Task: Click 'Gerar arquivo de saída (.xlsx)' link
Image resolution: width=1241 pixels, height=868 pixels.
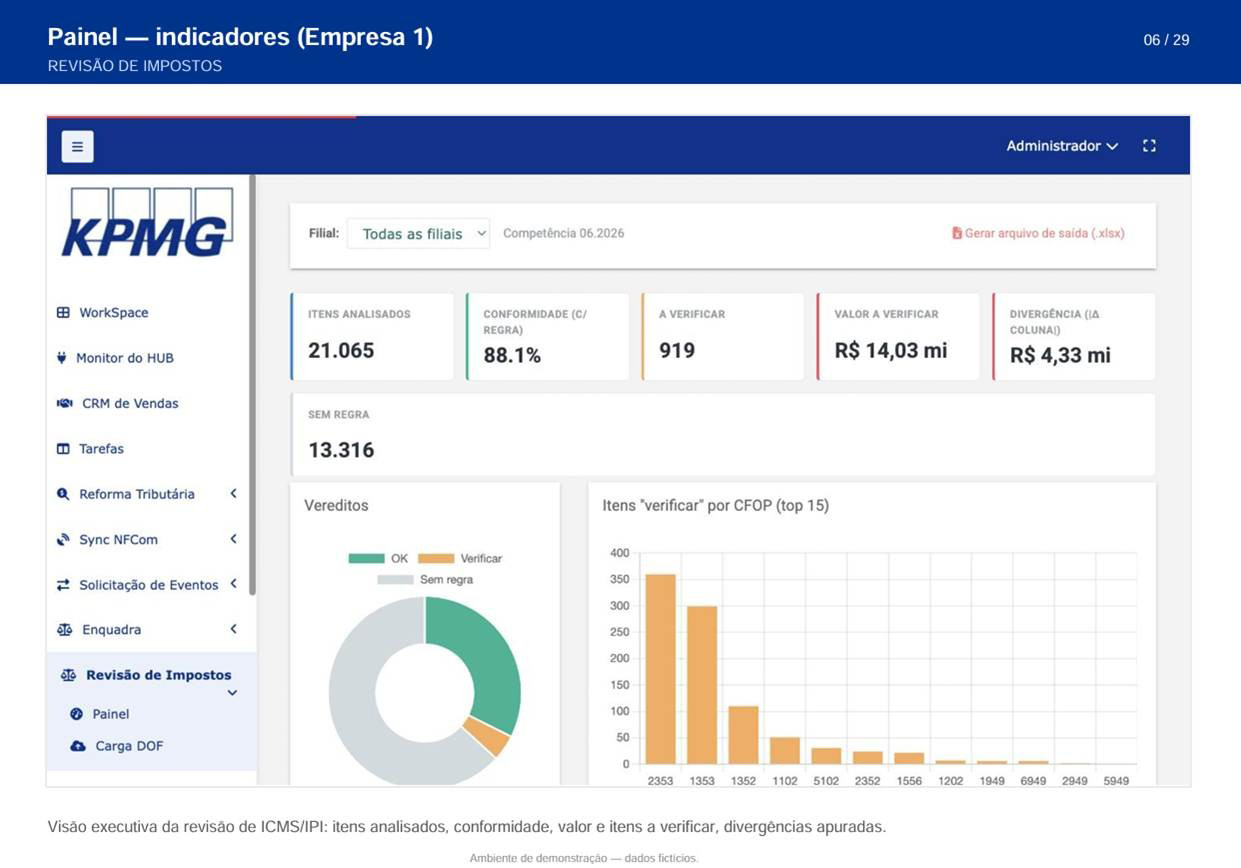Action: pos(1038,233)
